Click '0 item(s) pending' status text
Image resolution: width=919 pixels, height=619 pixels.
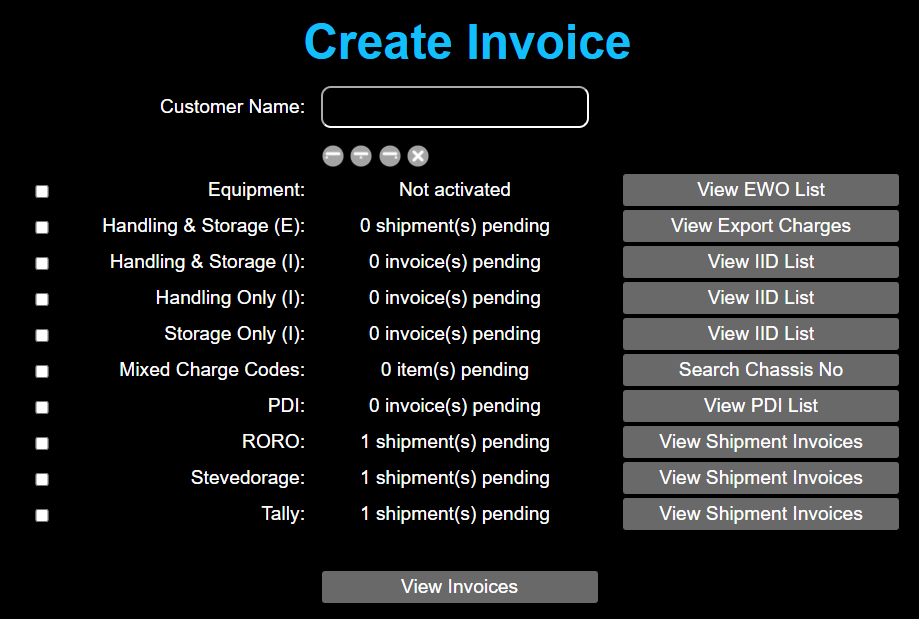[455, 370]
